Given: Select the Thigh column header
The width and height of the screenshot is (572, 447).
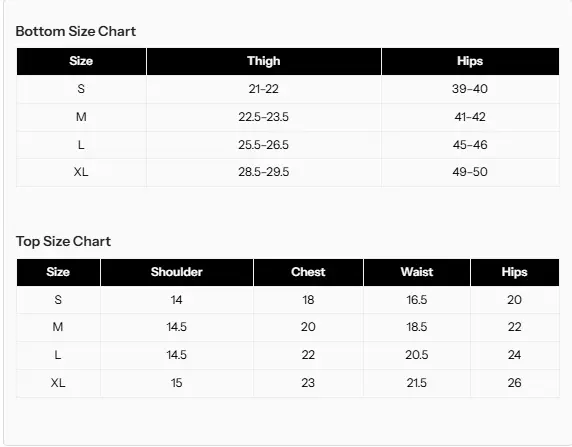Looking at the screenshot, I should tap(264, 61).
